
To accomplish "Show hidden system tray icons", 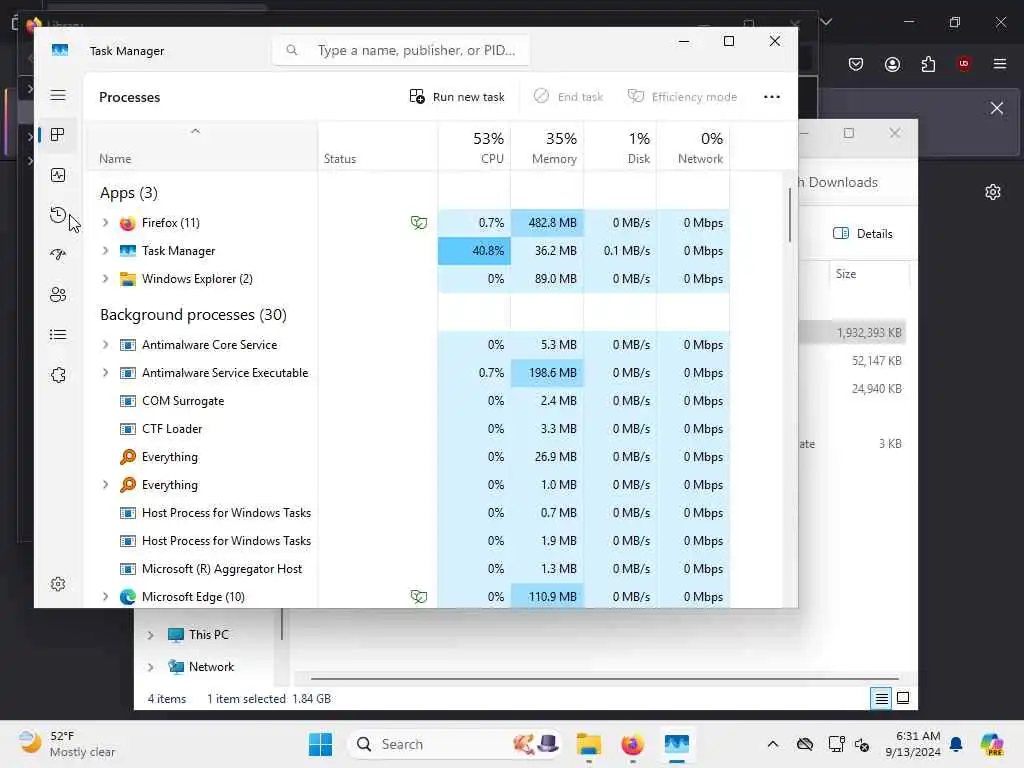I will tap(773, 744).
